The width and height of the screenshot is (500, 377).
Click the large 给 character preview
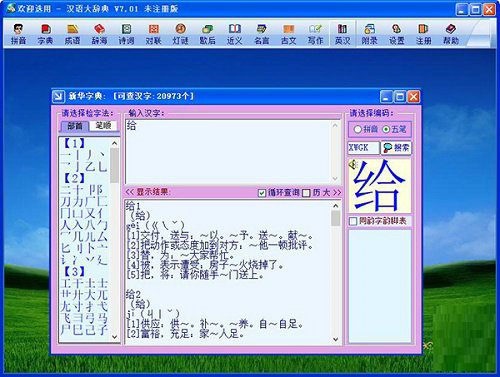point(380,186)
